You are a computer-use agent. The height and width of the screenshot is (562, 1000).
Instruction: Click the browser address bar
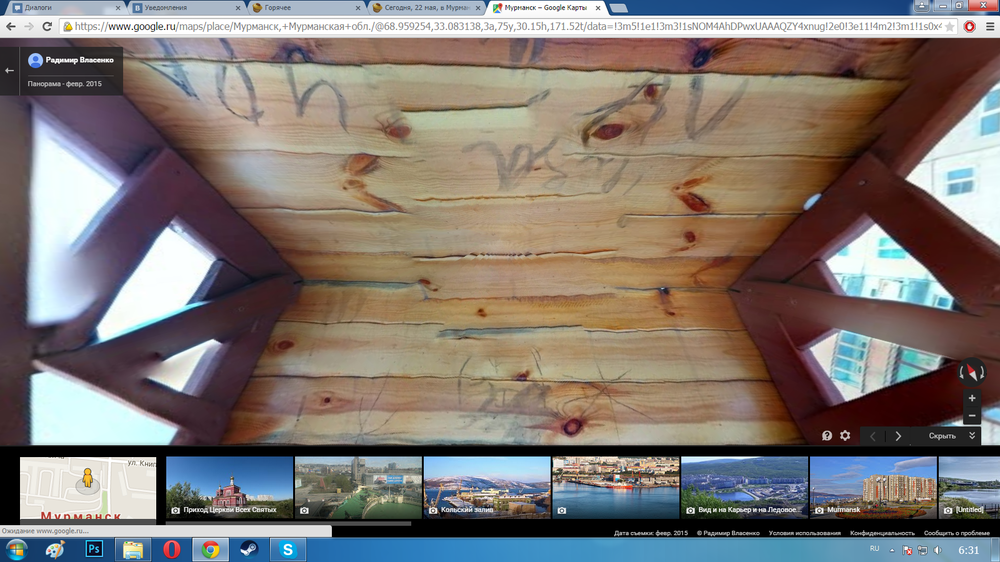tap(500, 27)
